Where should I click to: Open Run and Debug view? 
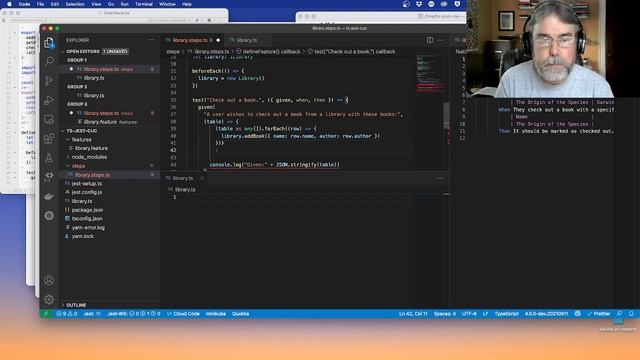coord(49,100)
